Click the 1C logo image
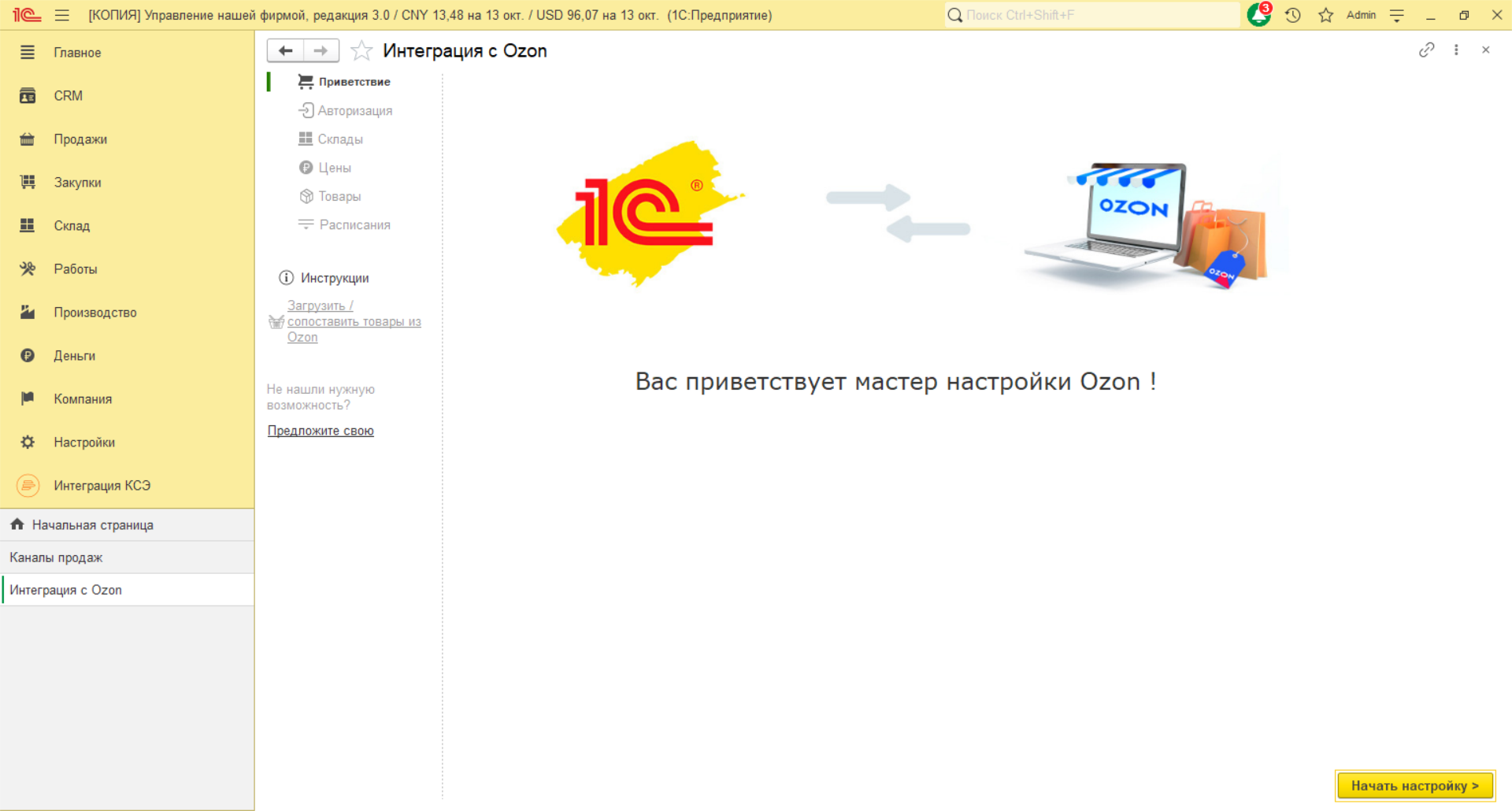 click(x=650, y=213)
